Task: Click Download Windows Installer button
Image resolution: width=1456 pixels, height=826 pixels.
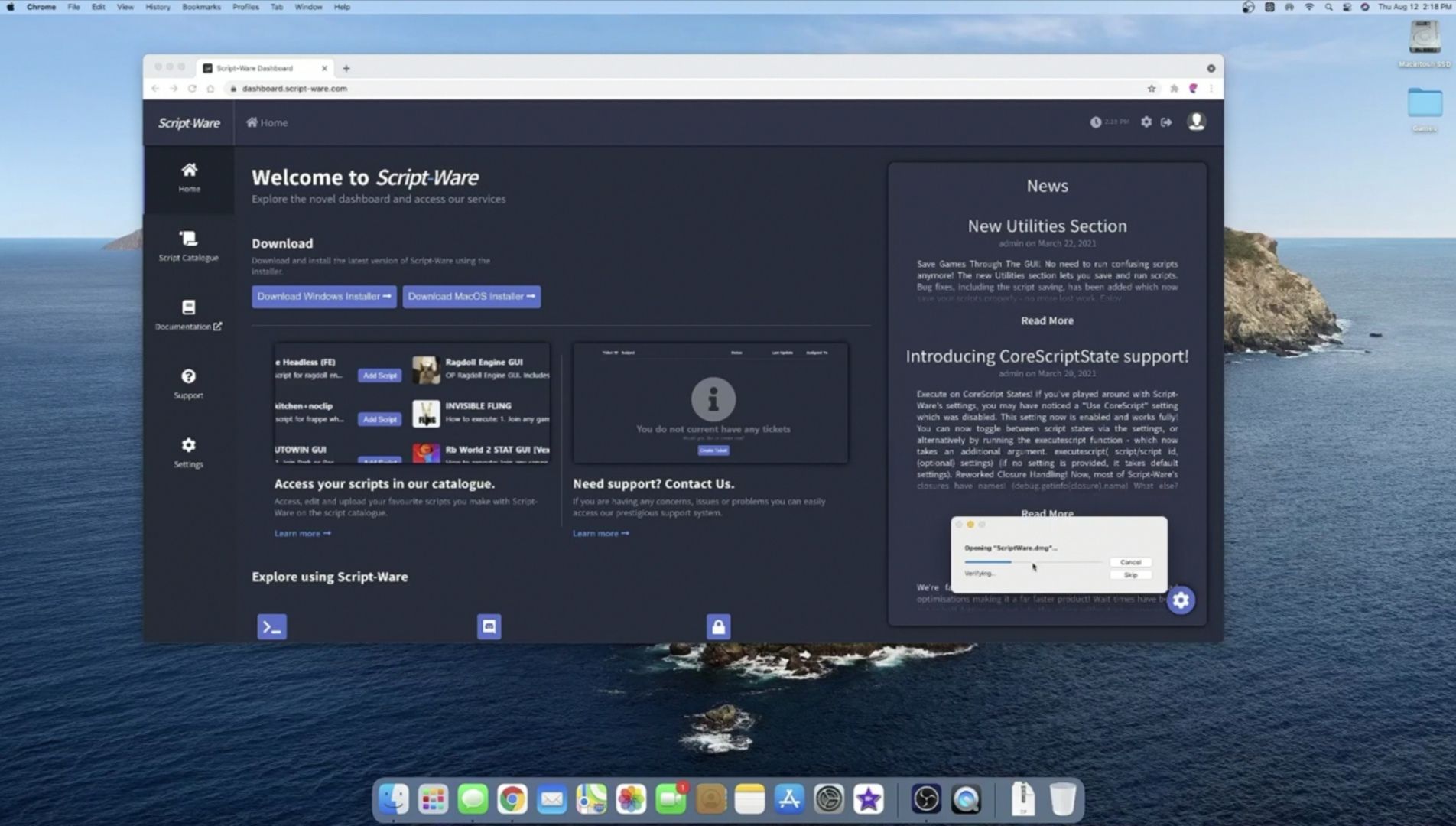Action: [324, 297]
